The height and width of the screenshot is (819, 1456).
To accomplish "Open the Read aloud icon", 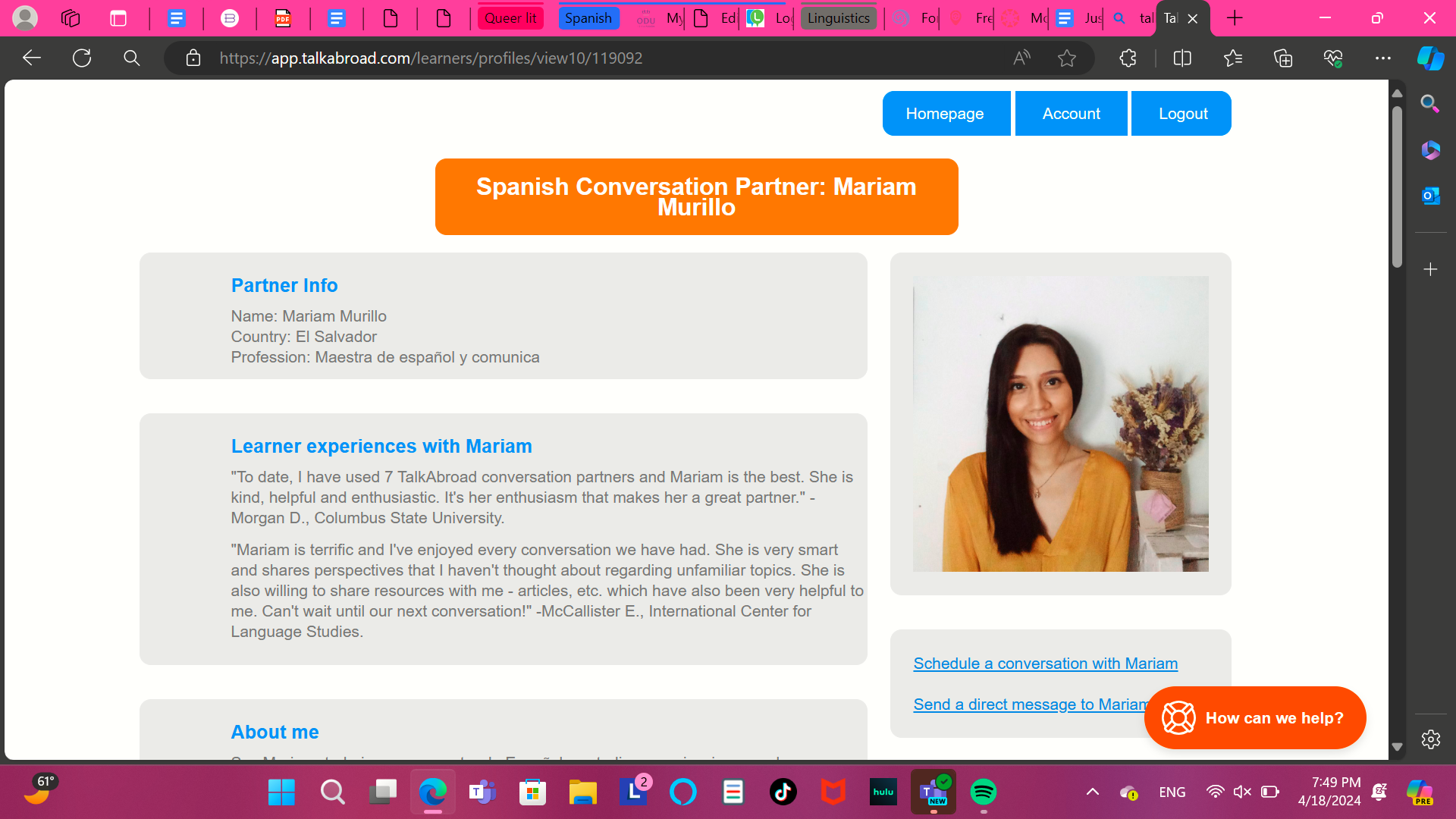I will (x=1021, y=58).
